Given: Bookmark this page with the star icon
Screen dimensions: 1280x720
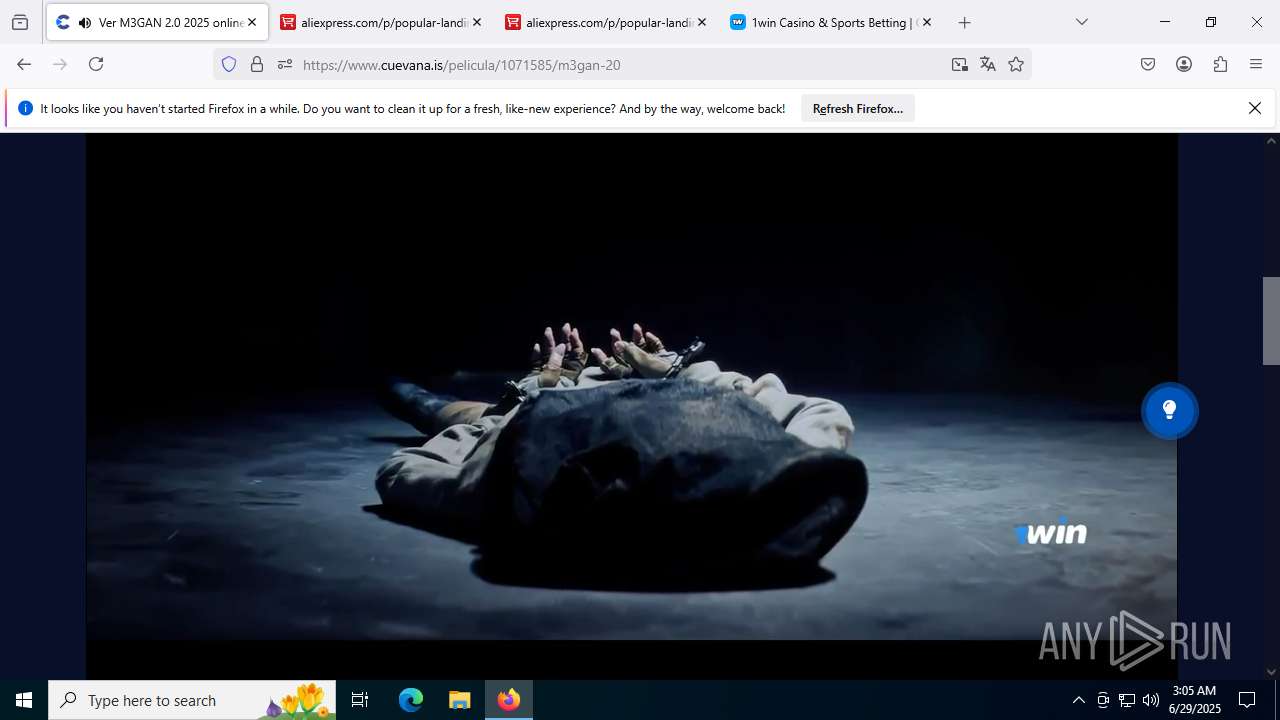Looking at the screenshot, I should [1016, 64].
